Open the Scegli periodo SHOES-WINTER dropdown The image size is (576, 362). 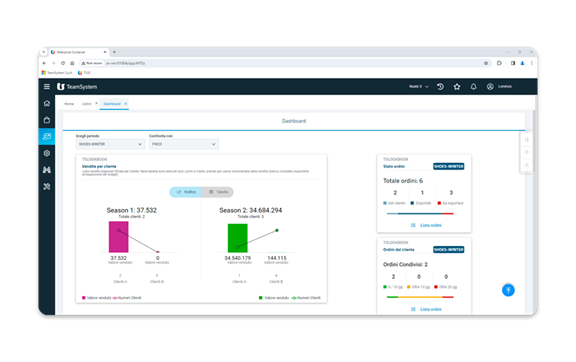tap(110, 144)
